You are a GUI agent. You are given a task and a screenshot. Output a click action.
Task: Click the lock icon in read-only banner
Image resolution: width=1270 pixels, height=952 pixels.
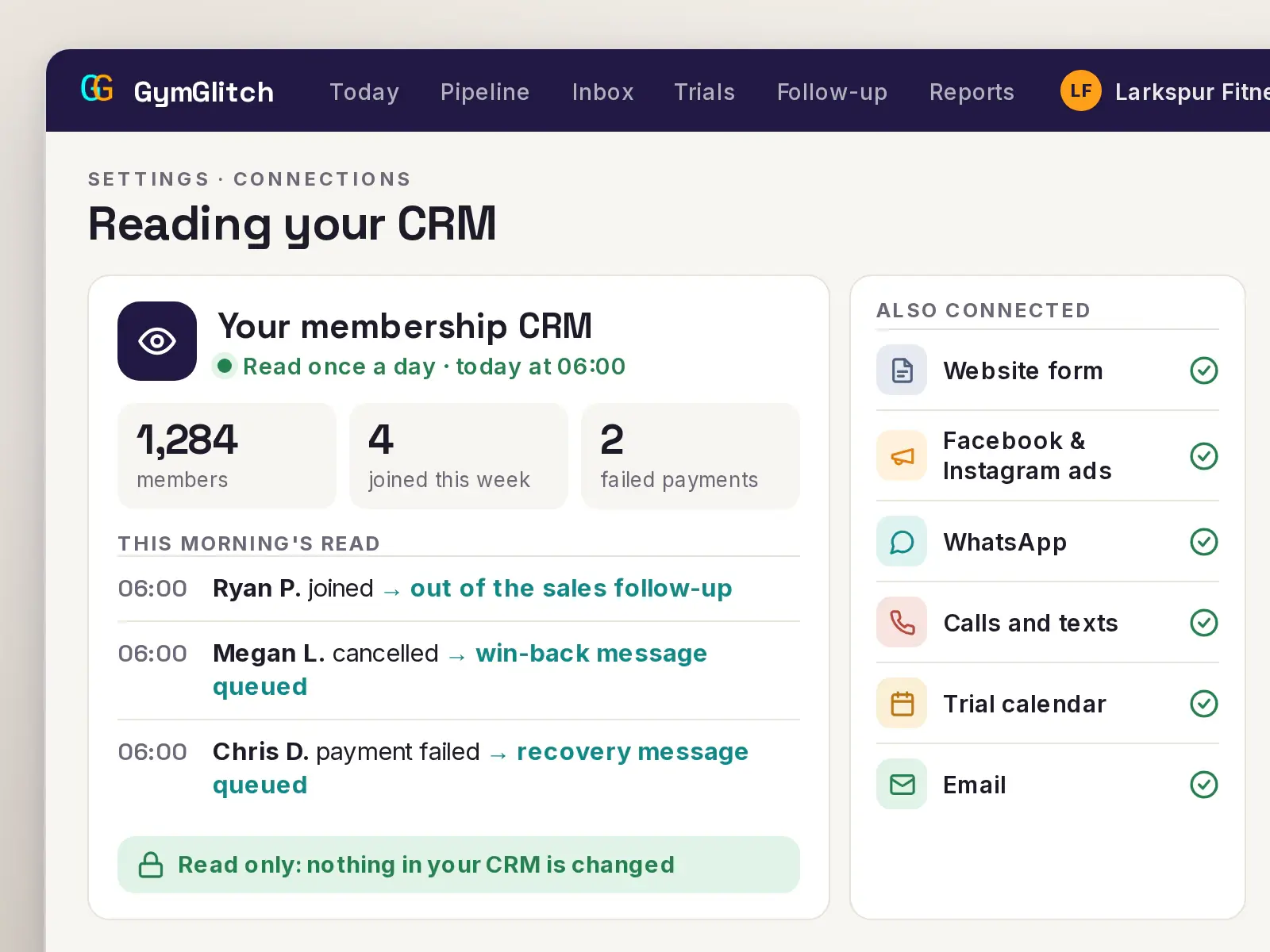tap(151, 865)
